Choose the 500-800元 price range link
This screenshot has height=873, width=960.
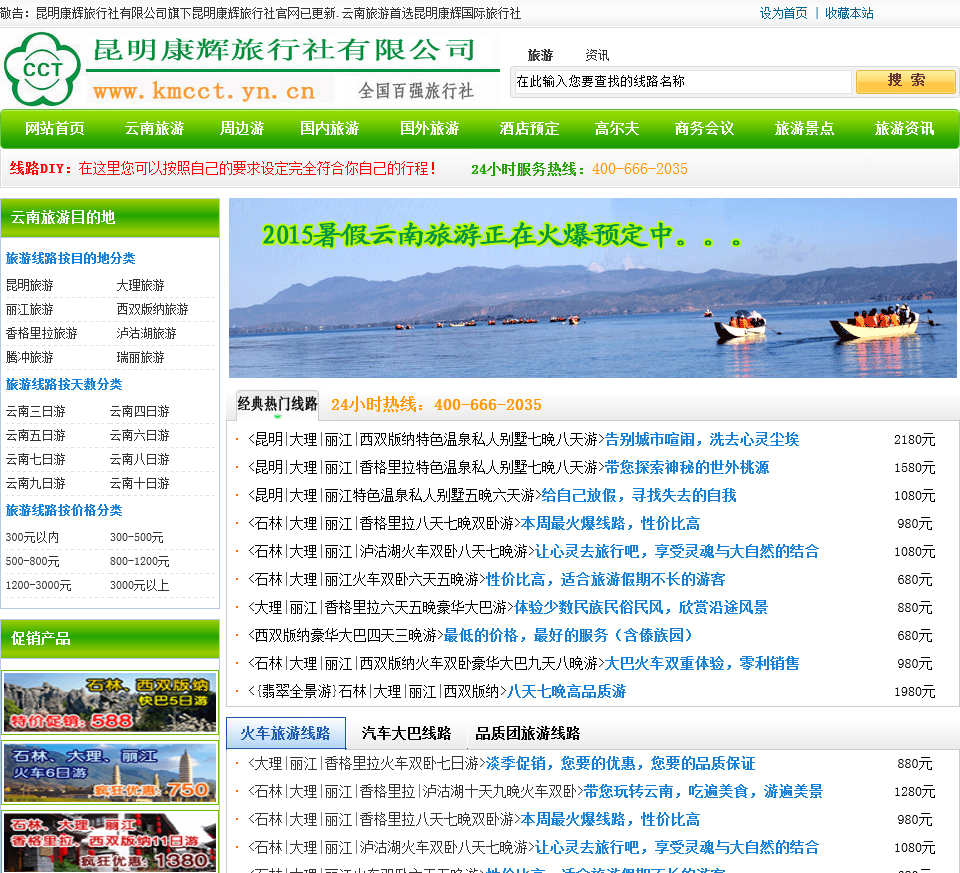pyautogui.click(x=32, y=562)
